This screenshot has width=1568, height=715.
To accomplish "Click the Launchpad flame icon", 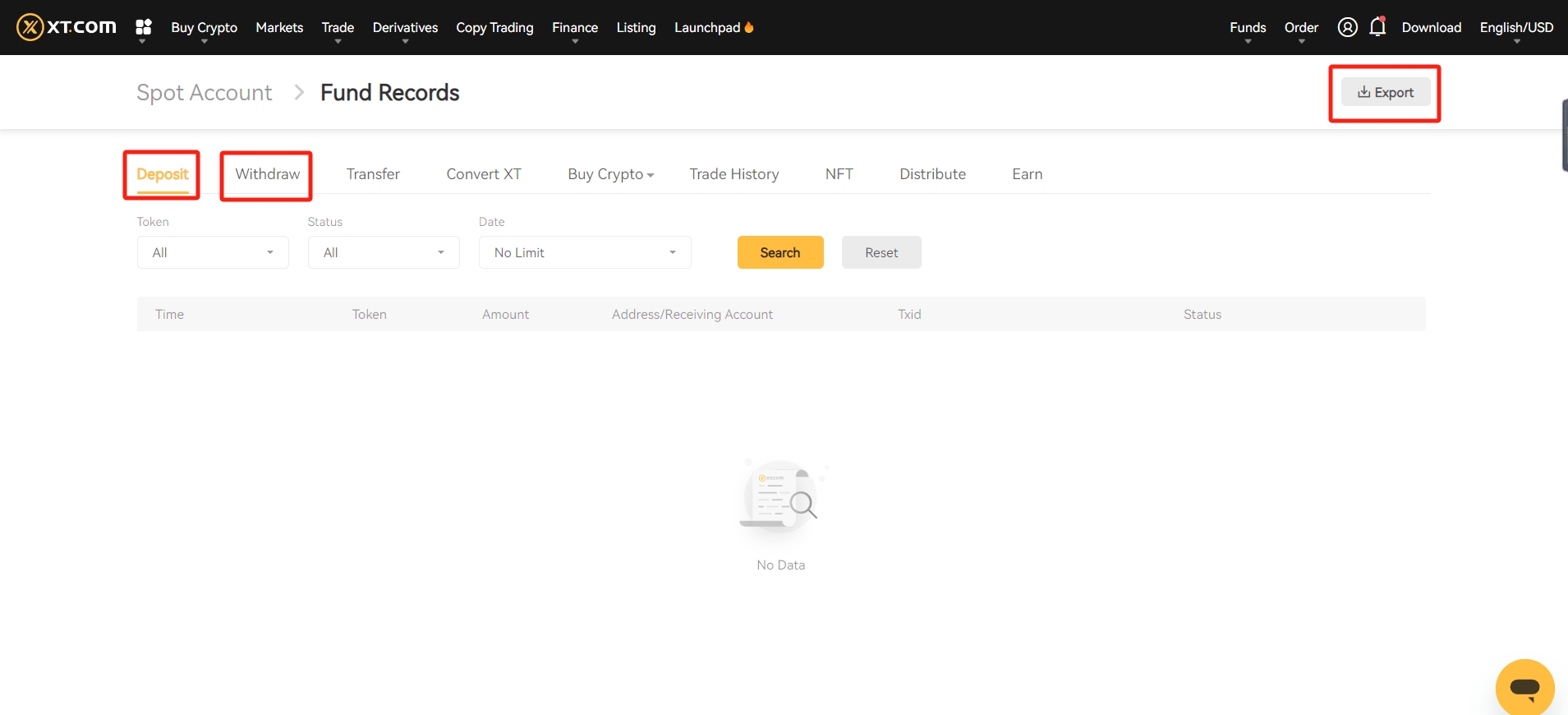I will pyautogui.click(x=749, y=27).
